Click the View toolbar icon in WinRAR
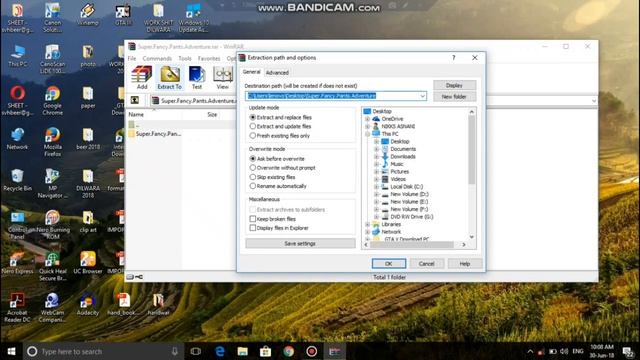Image resolution: width=640 pixels, height=360 pixels. [x=223, y=78]
